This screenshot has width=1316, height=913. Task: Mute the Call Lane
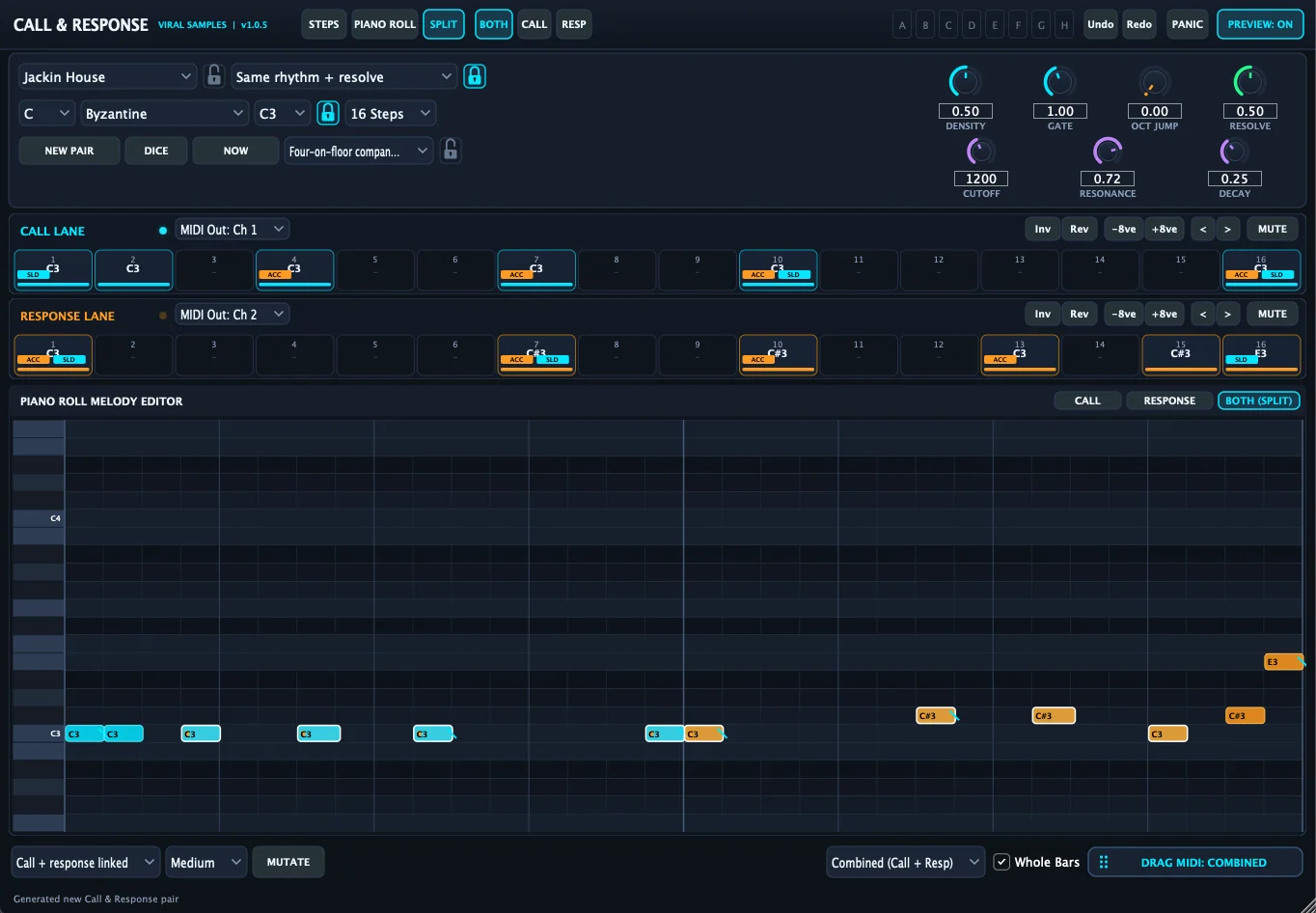click(1273, 230)
